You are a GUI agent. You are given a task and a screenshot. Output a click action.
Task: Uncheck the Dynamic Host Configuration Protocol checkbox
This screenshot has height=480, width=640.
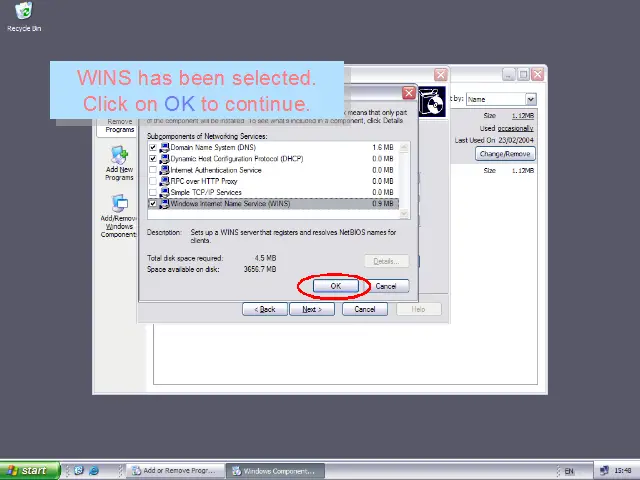click(x=153, y=158)
